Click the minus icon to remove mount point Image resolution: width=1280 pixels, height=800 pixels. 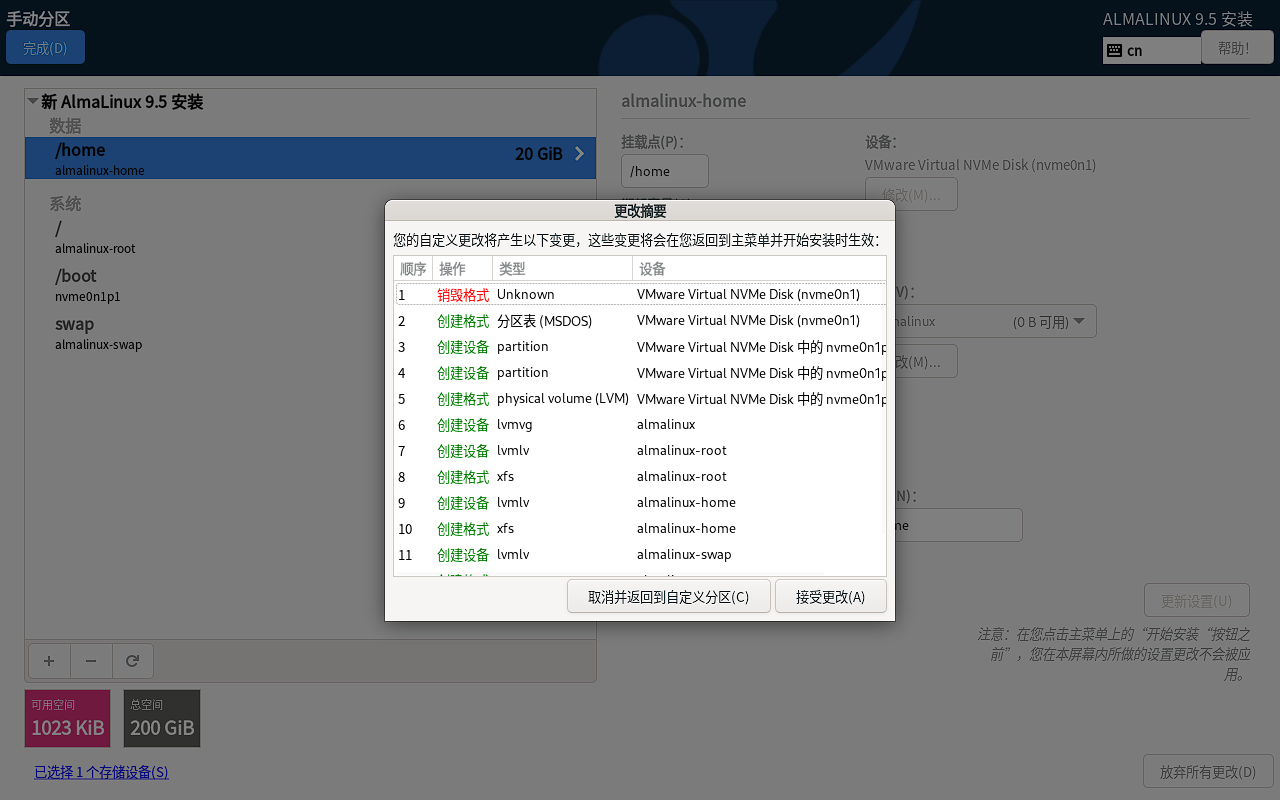(91, 661)
